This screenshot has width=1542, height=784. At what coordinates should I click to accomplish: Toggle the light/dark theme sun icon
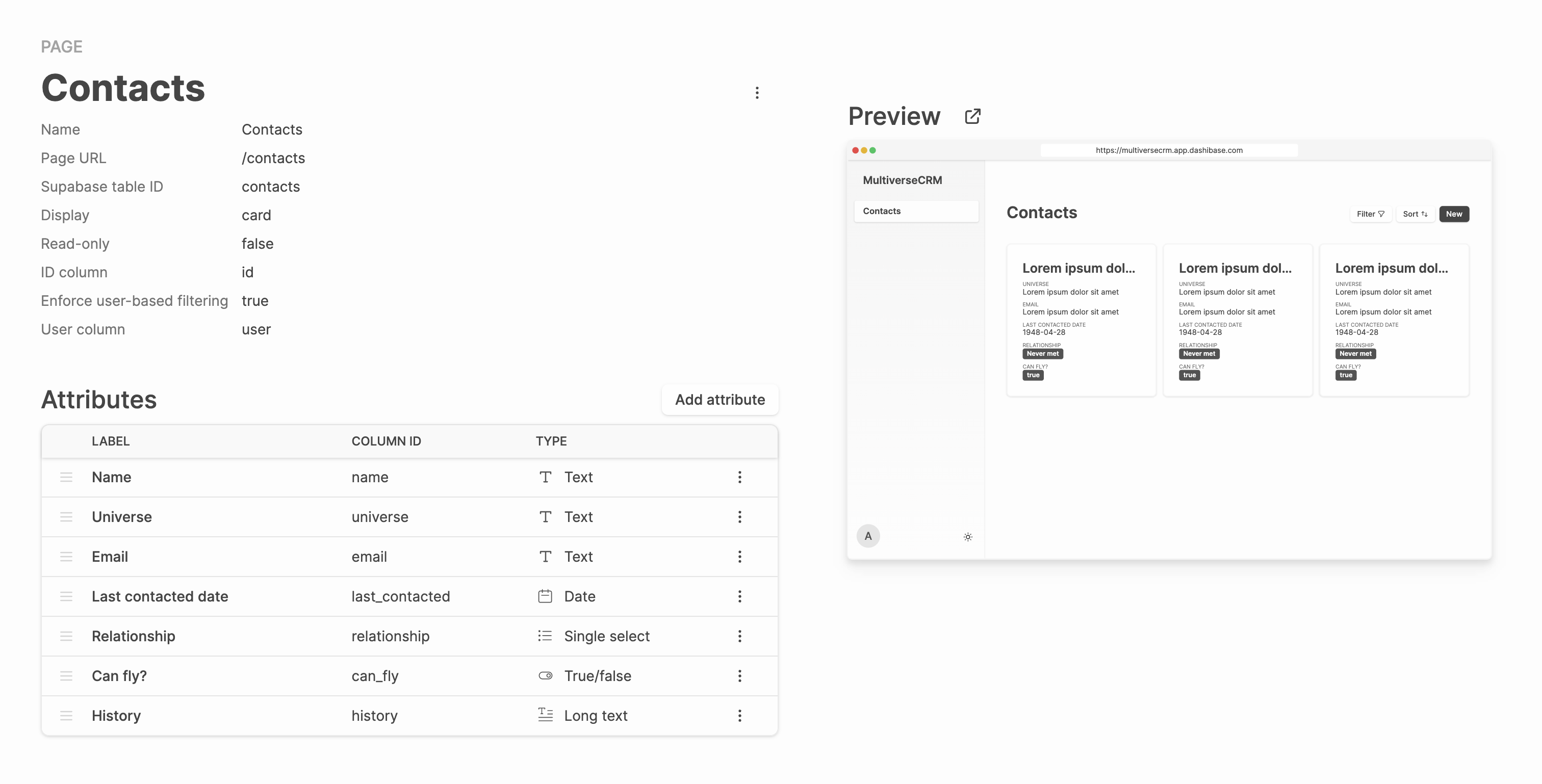(968, 537)
